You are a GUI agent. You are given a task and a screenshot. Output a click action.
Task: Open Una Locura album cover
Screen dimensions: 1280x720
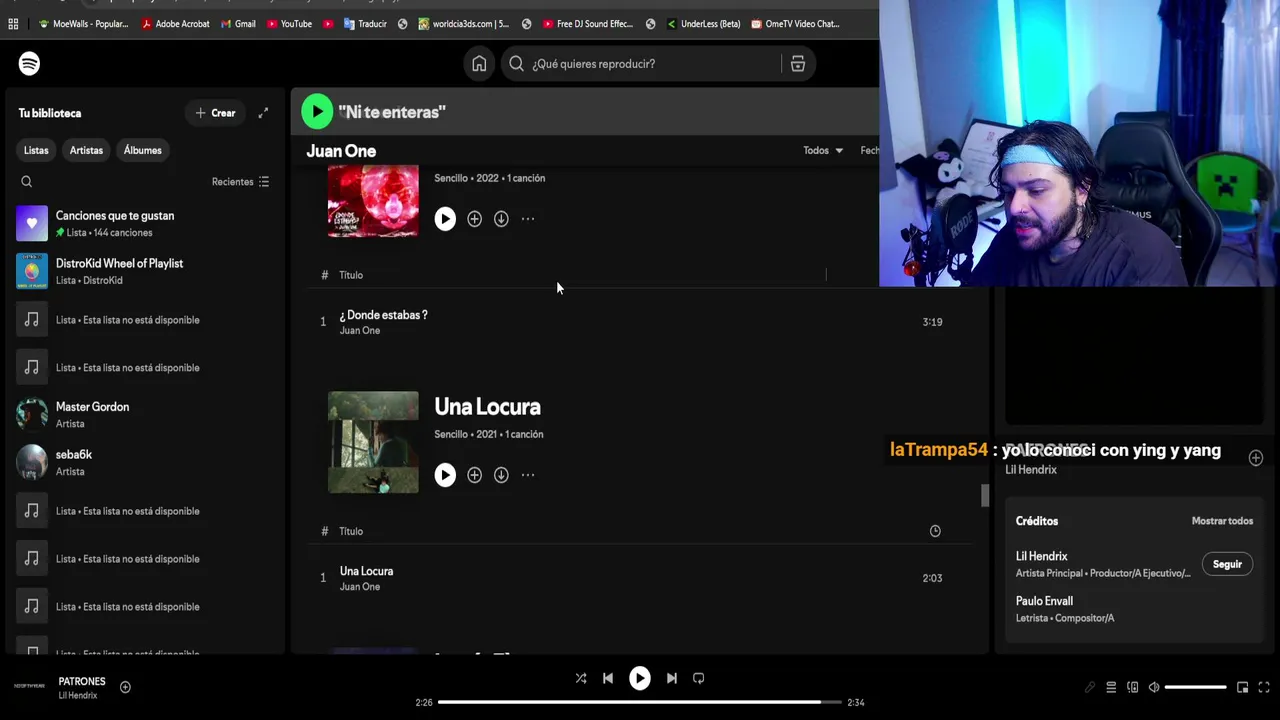click(x=373, y=442)
